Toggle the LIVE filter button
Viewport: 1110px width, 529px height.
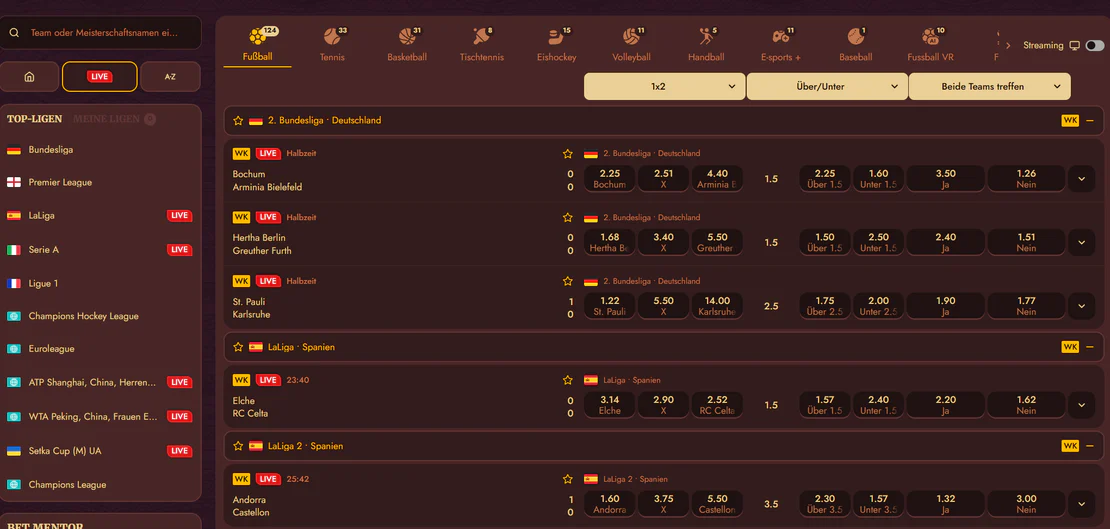tap(100, 76)
